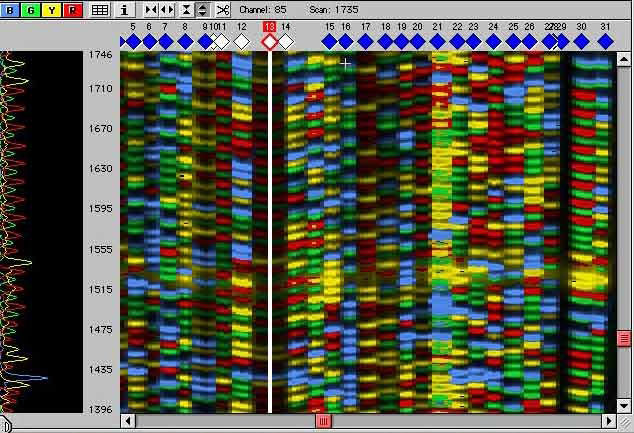Select lane 8 diamond marker
The image size is (634, 433).
pyautogui.click(x=186, y=42)
